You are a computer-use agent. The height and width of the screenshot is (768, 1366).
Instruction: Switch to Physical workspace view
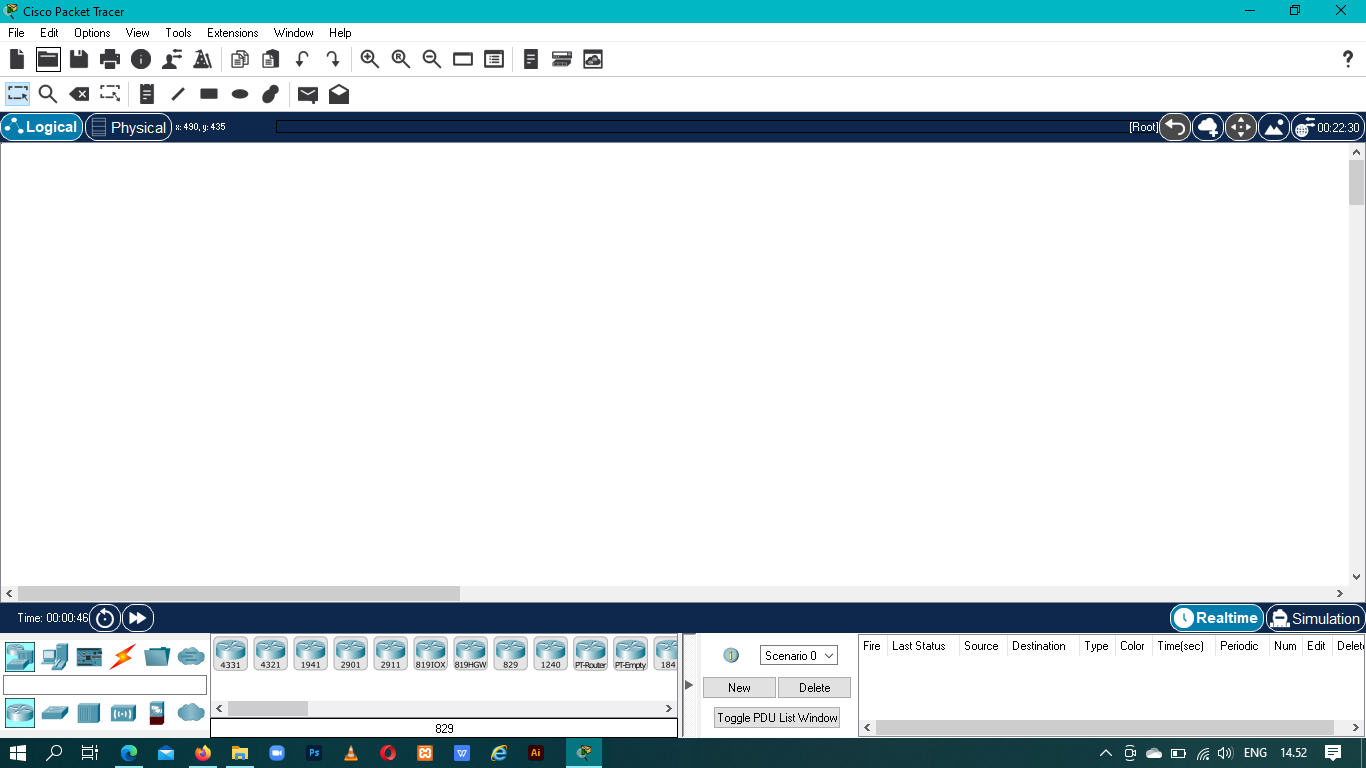[x=129, y=127]
